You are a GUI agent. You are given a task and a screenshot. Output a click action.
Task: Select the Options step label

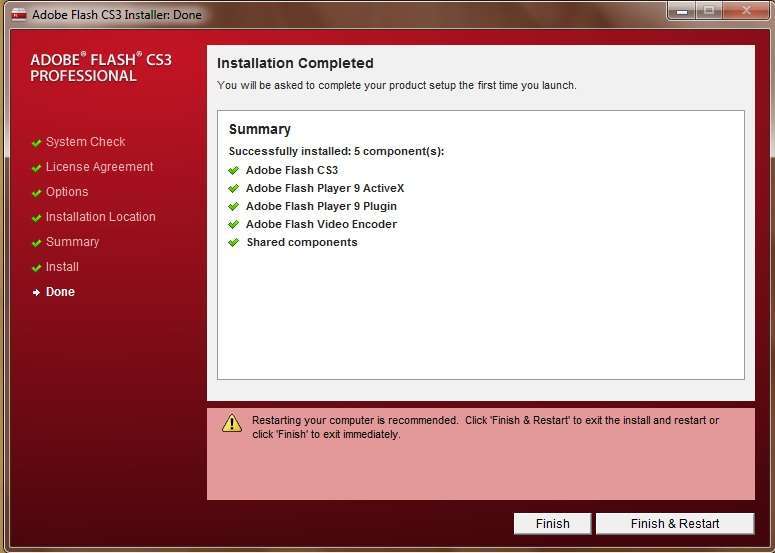67,192
